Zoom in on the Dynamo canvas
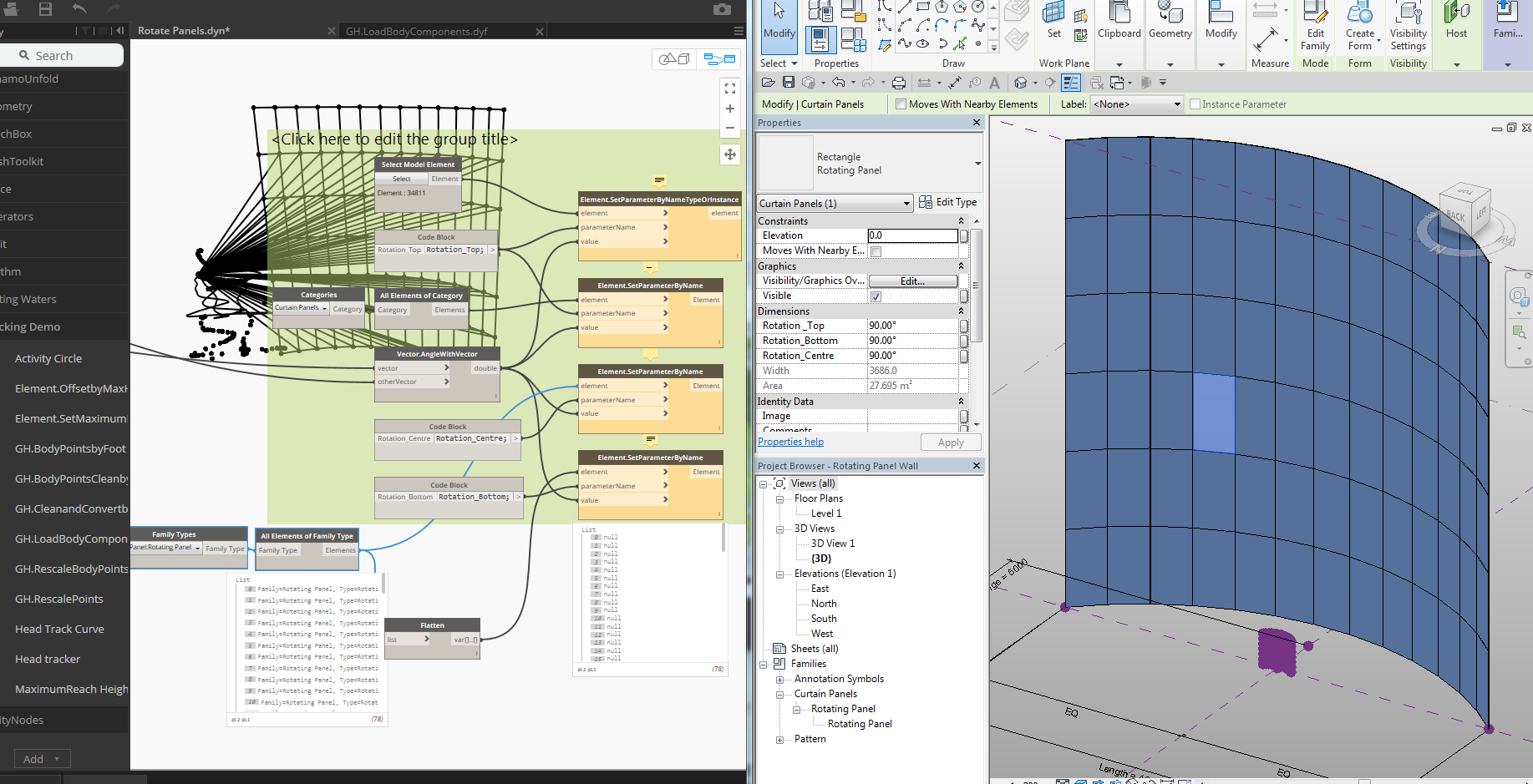 click(729, 109)
